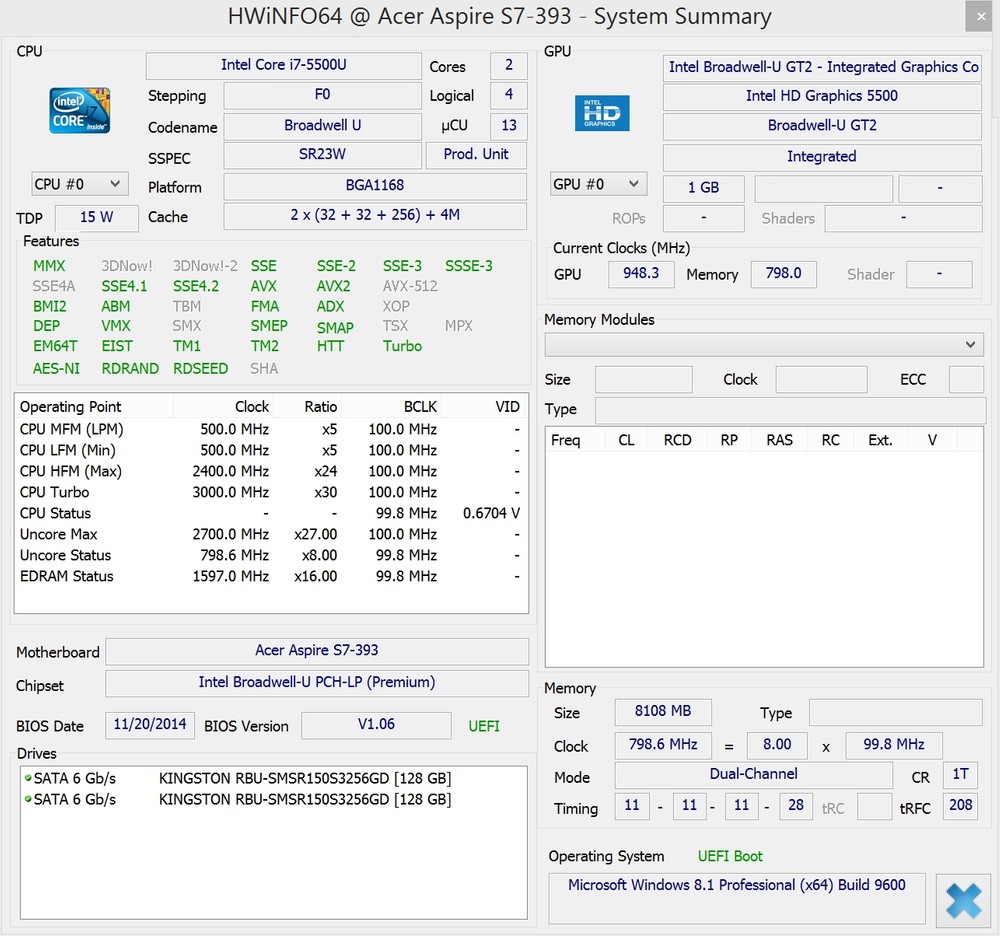Click the BGA1168 platform value
Image resolution: width=1000 pixels, height=936 pixels.
pyautogui.click(x=375, y=186)
